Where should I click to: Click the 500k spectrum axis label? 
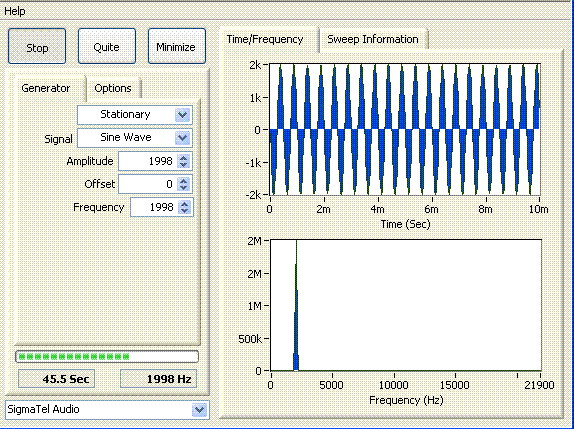coord(250,339)
